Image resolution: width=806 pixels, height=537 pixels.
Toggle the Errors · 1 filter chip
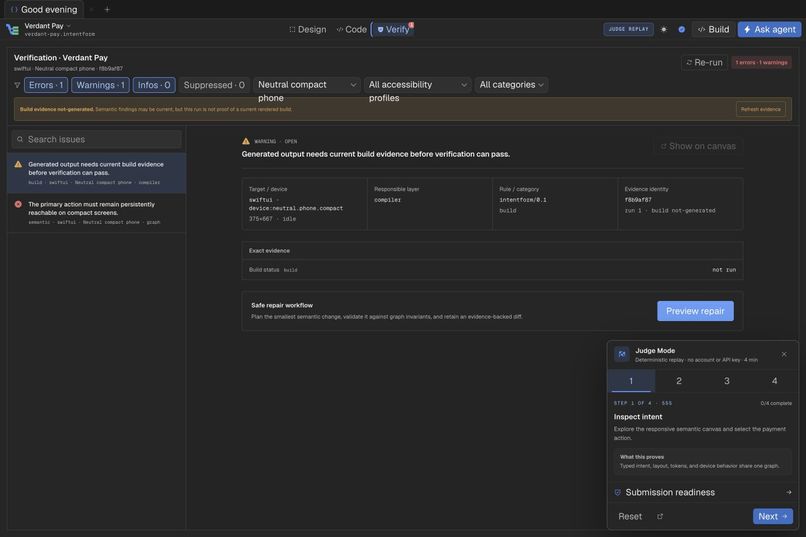tap(46, 85)
